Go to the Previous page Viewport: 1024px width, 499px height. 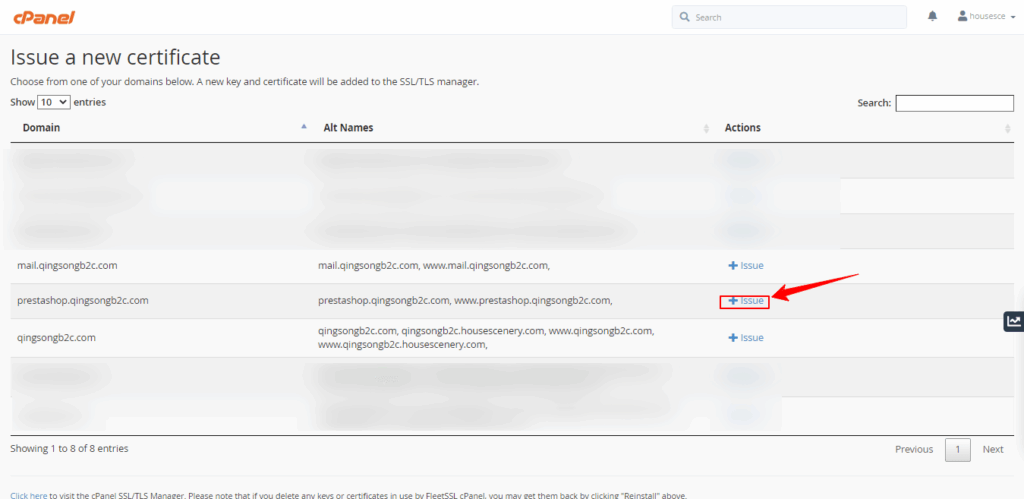coord(914,449)
